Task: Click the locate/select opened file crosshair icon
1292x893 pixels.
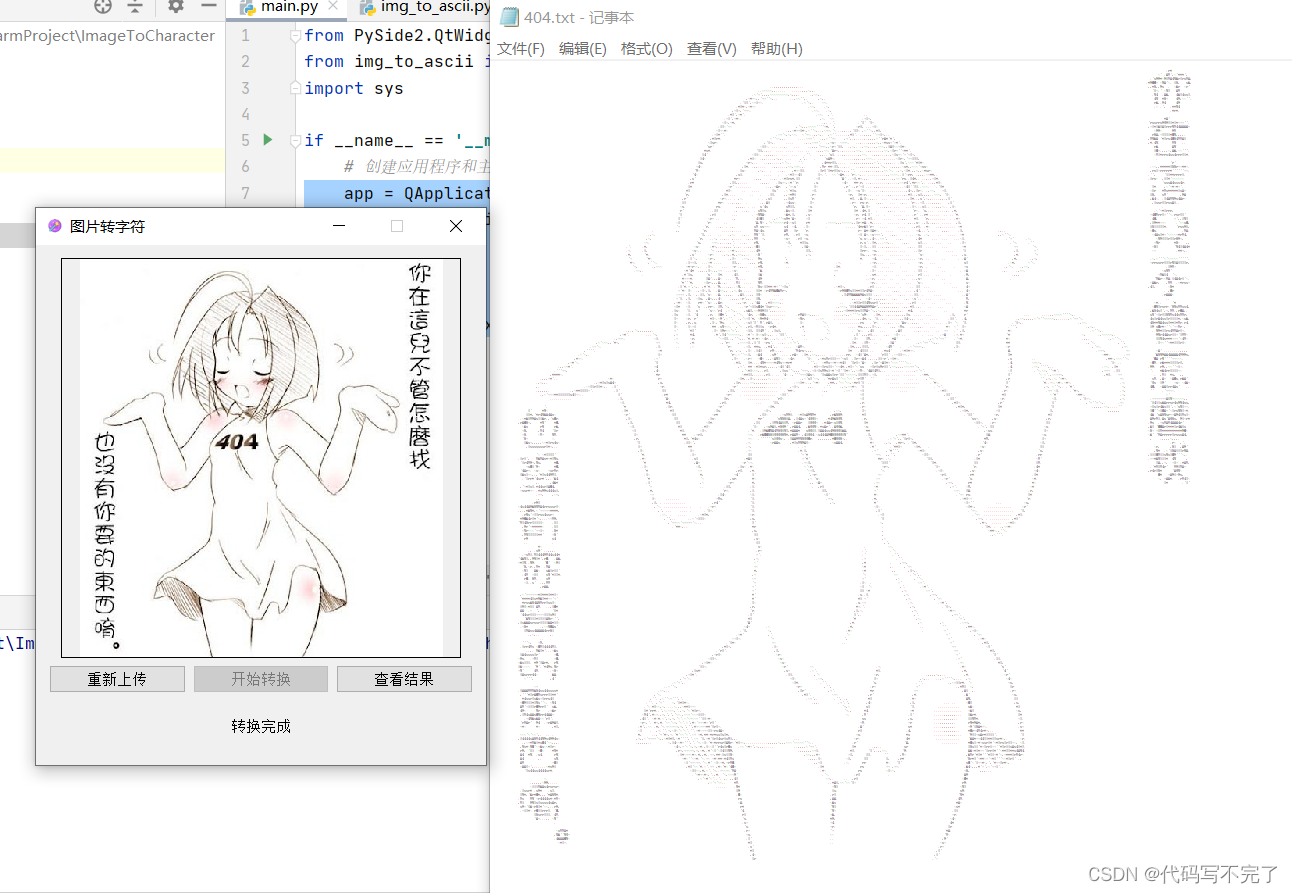Action: pos(103,6)
